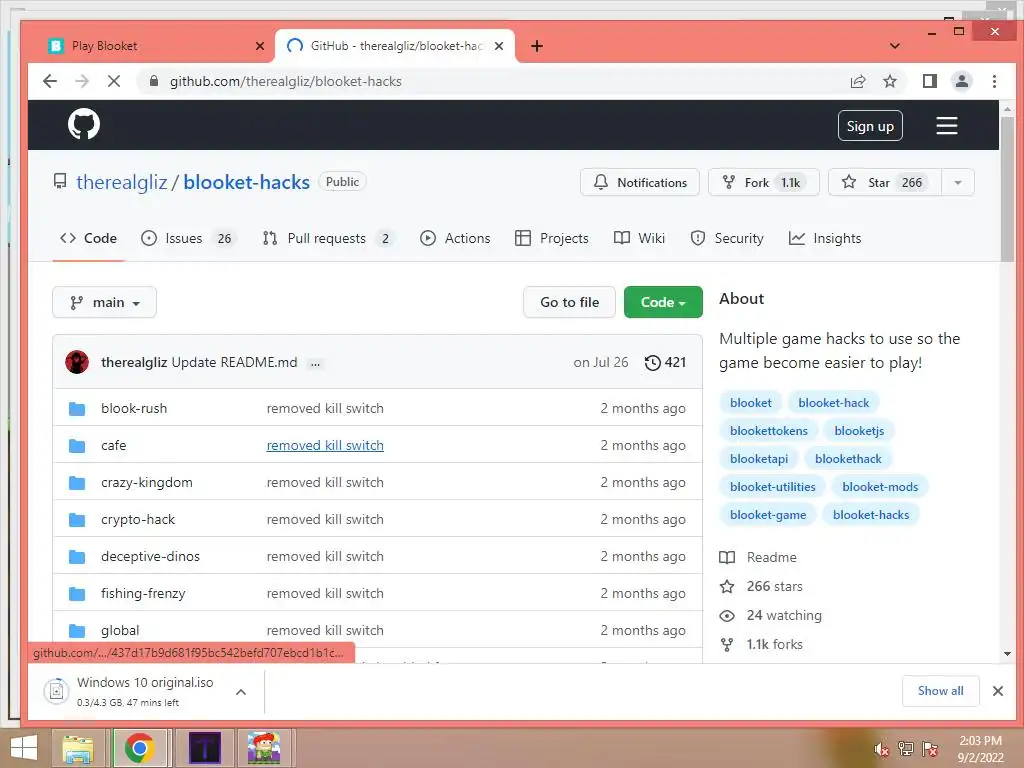Open options for Windows 10 original.iso download
This screenshot has width=1024, height=768.
coord(241,692)
